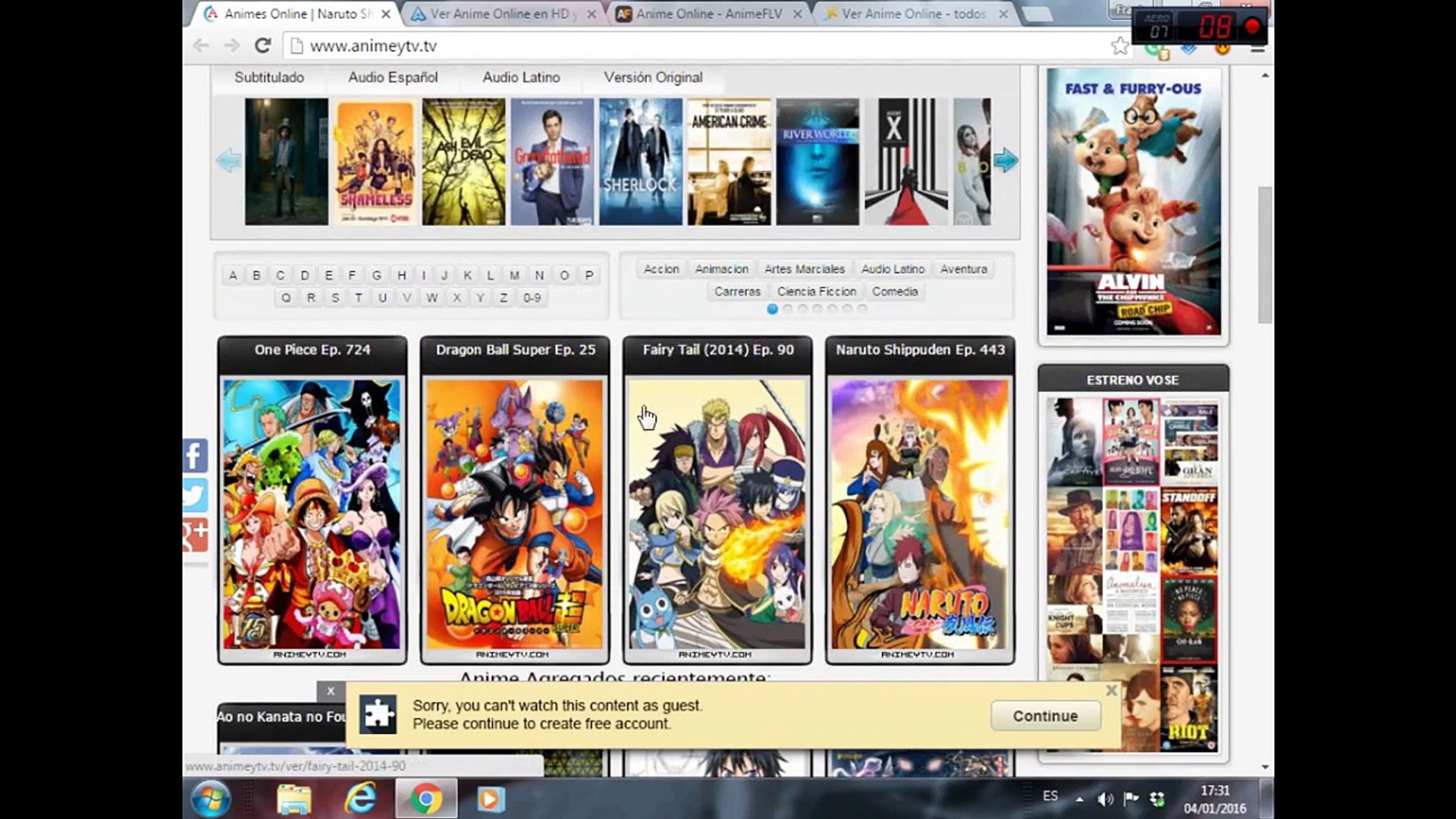
Task: Switch to AnimeFLV browser tab
Action: (x=708, y=14)
